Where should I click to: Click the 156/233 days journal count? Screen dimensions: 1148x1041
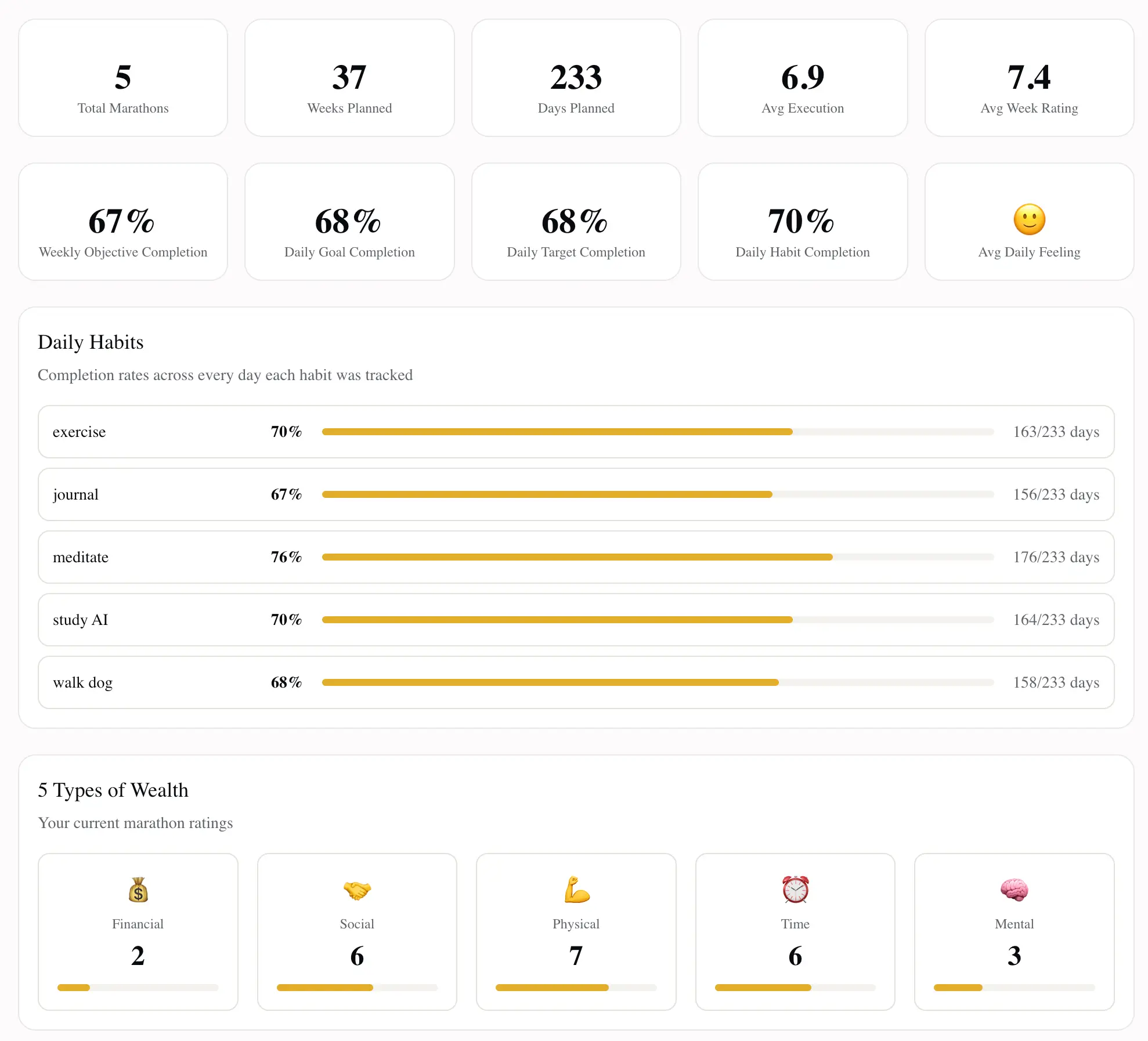click(1056, 495)
